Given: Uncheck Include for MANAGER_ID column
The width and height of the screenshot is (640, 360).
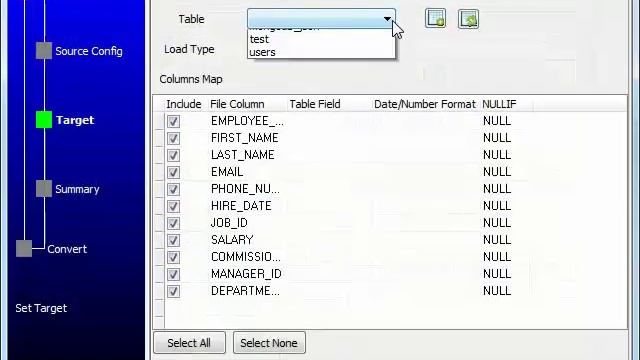Looking at the screenshot, I should (173, 274).
